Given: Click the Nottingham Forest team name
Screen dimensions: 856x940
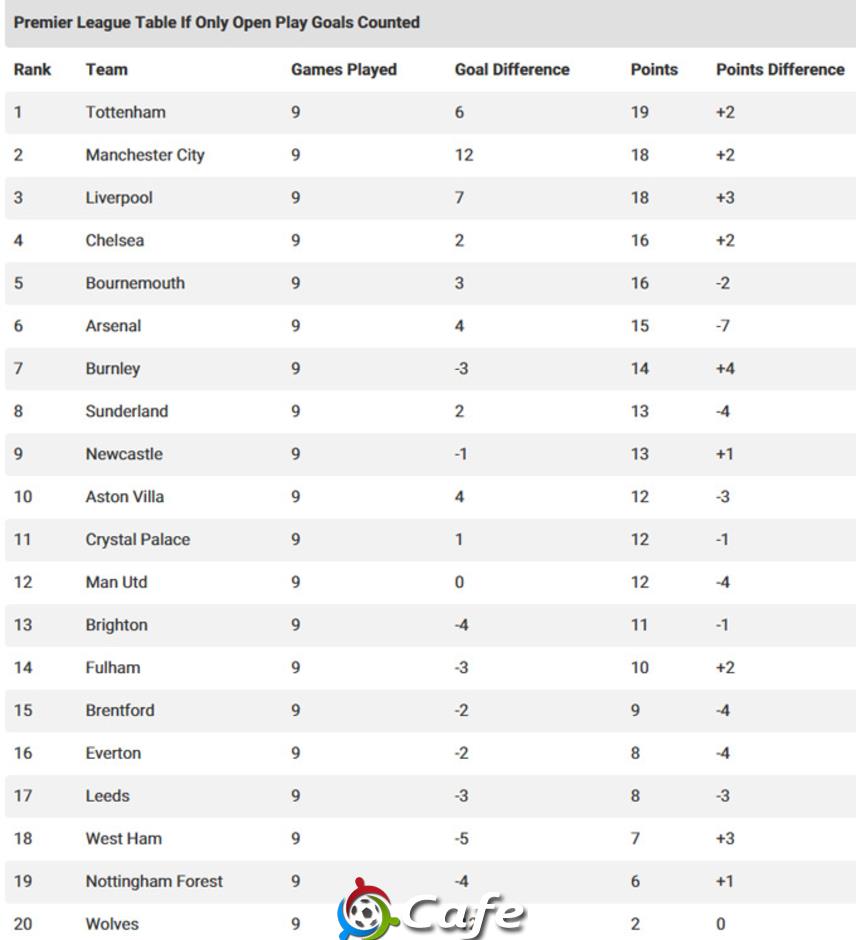Looking at the screenshot, I should [x=154, y=881].
